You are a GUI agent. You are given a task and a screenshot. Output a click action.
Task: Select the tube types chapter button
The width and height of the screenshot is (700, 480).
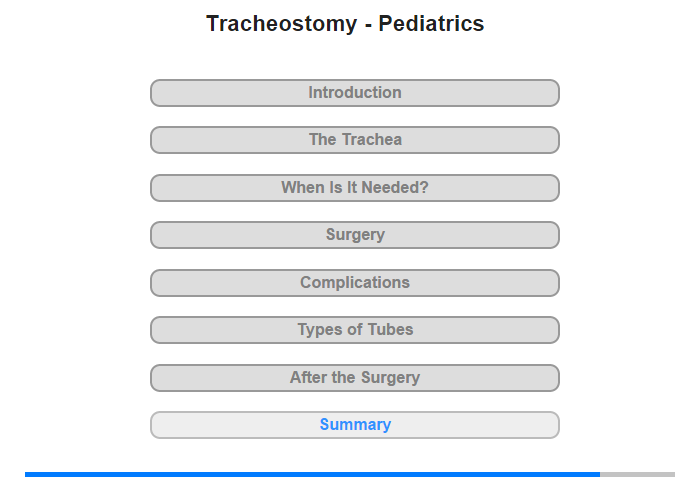point(354,330)
